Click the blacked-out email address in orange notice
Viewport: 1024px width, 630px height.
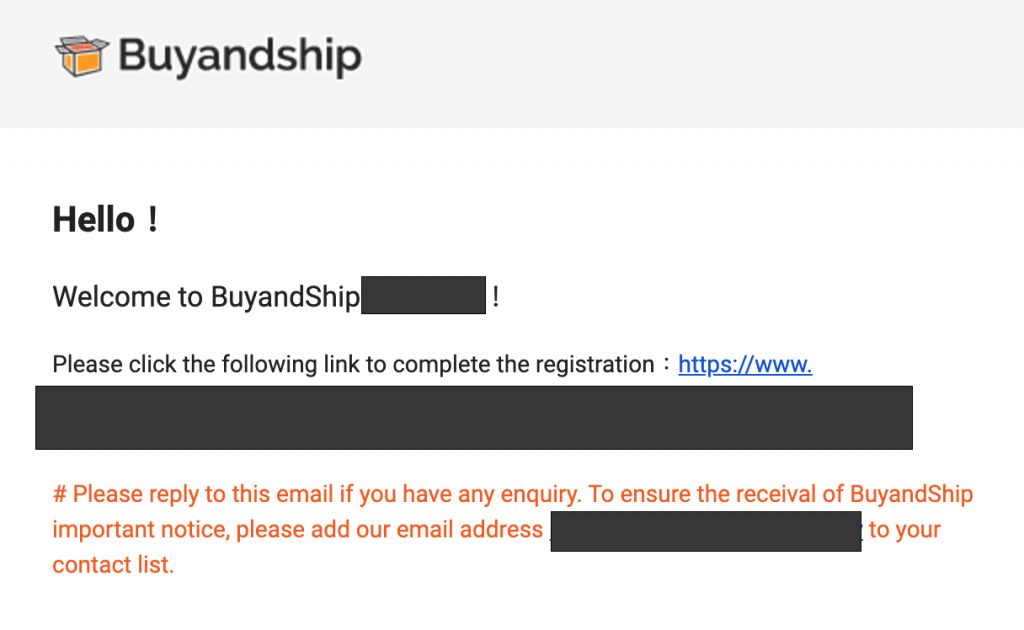coord(705,530)
